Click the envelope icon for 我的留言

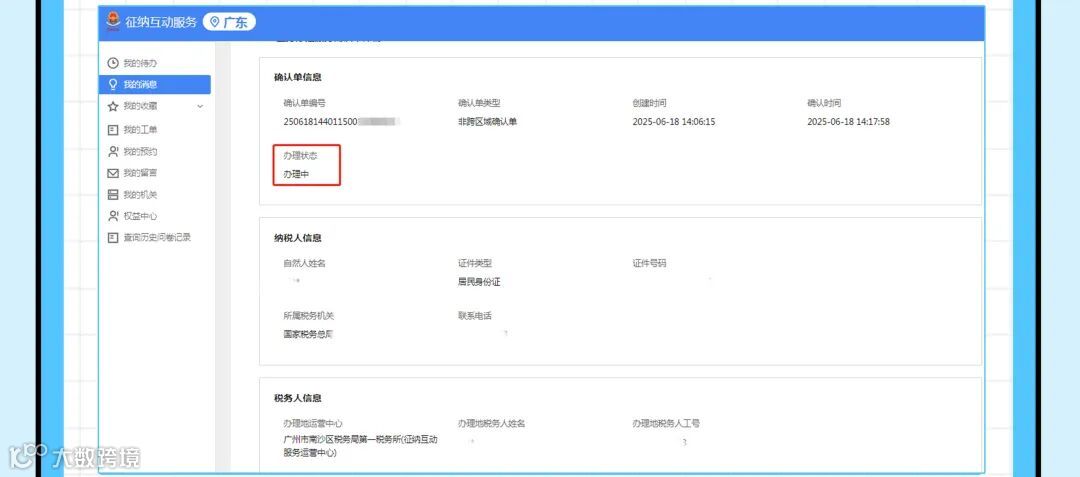[x=113, y=173]
